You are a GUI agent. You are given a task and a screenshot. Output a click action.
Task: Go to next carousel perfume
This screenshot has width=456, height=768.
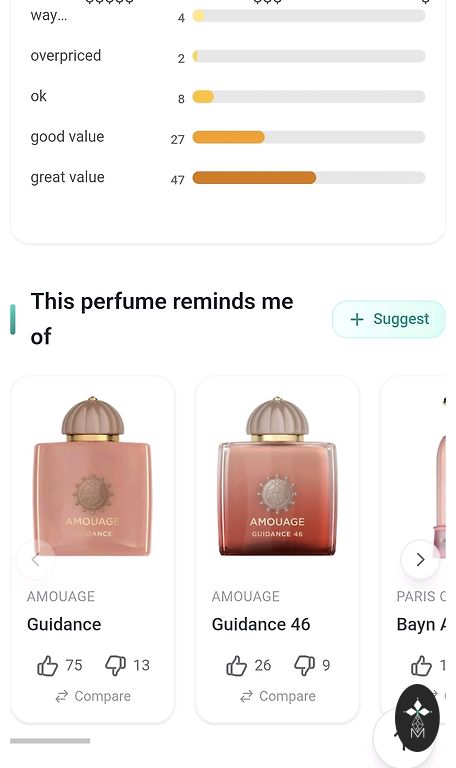(x=420, y=559)
